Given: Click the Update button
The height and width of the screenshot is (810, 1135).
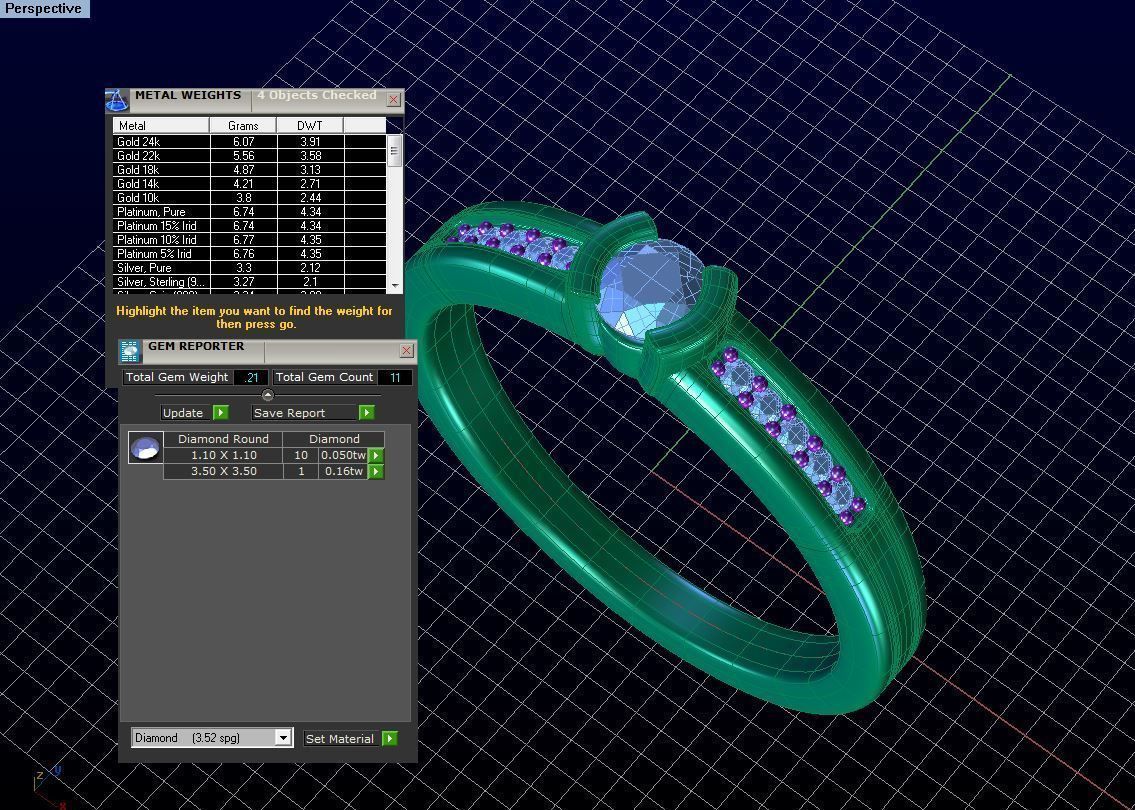Looking at the screenshot, I should pyautogui.click(x=182, y=413).
